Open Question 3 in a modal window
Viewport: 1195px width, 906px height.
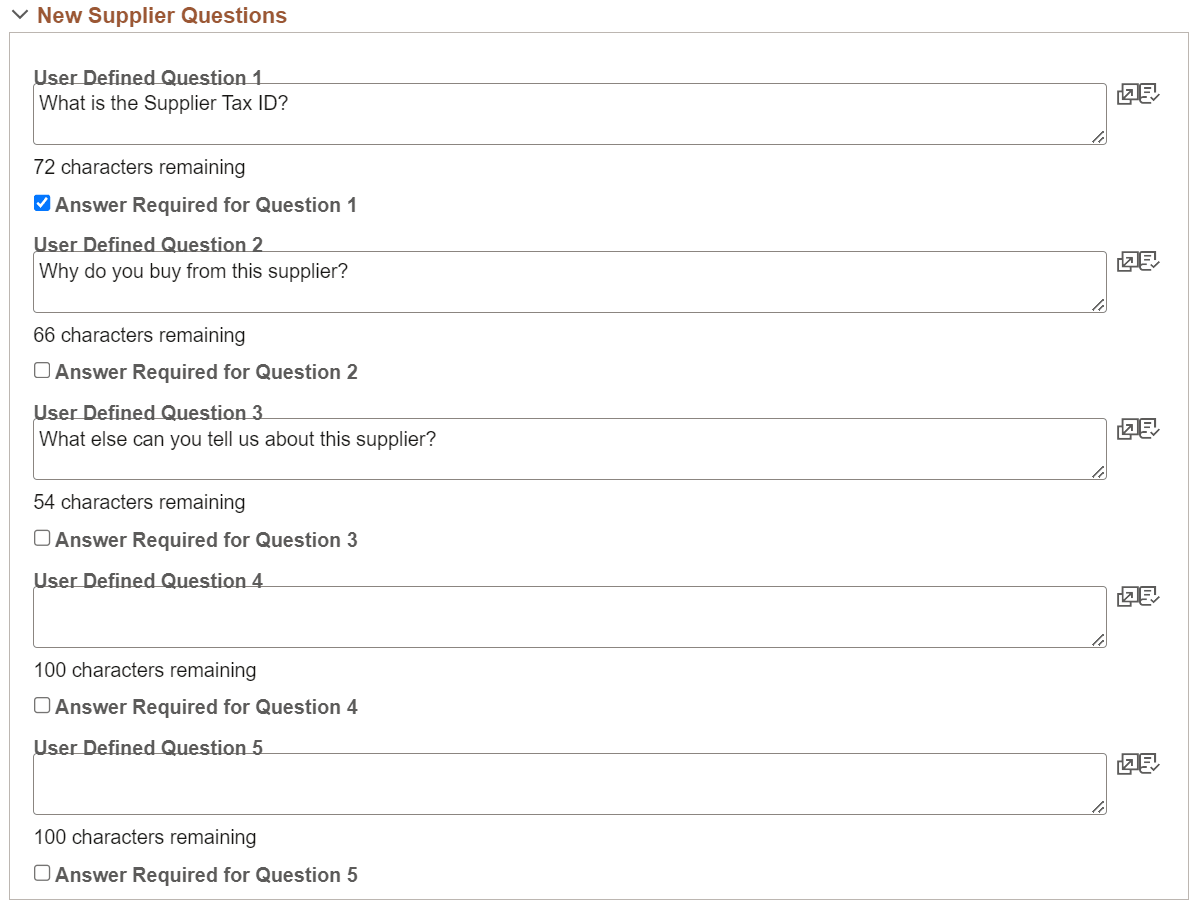(1128, 428)
